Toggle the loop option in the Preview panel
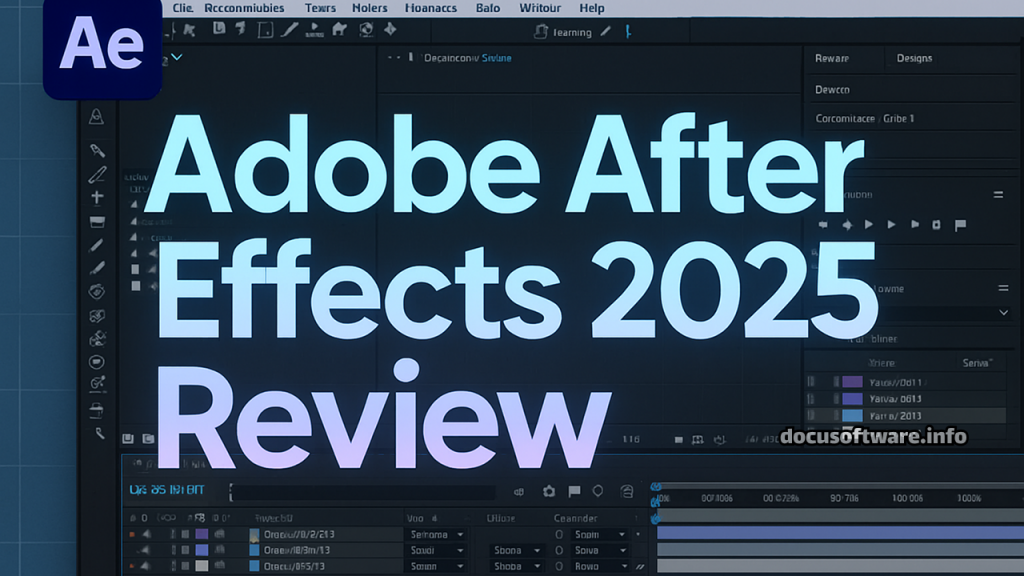 (x=958, y=225)
